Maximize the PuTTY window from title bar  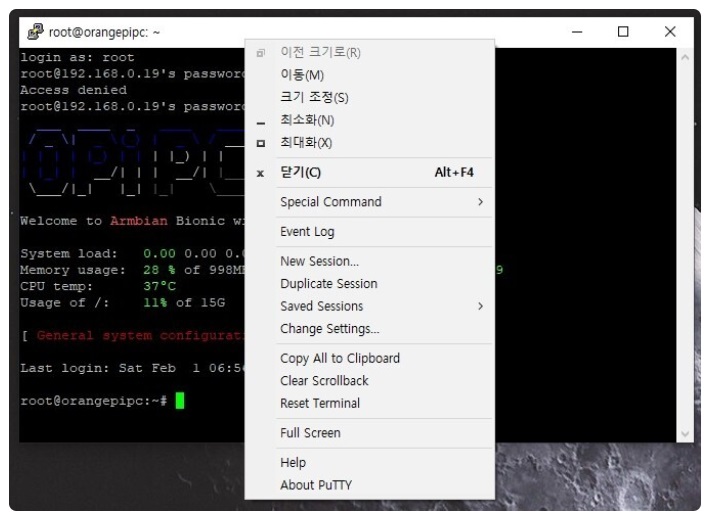click(623, 32)
